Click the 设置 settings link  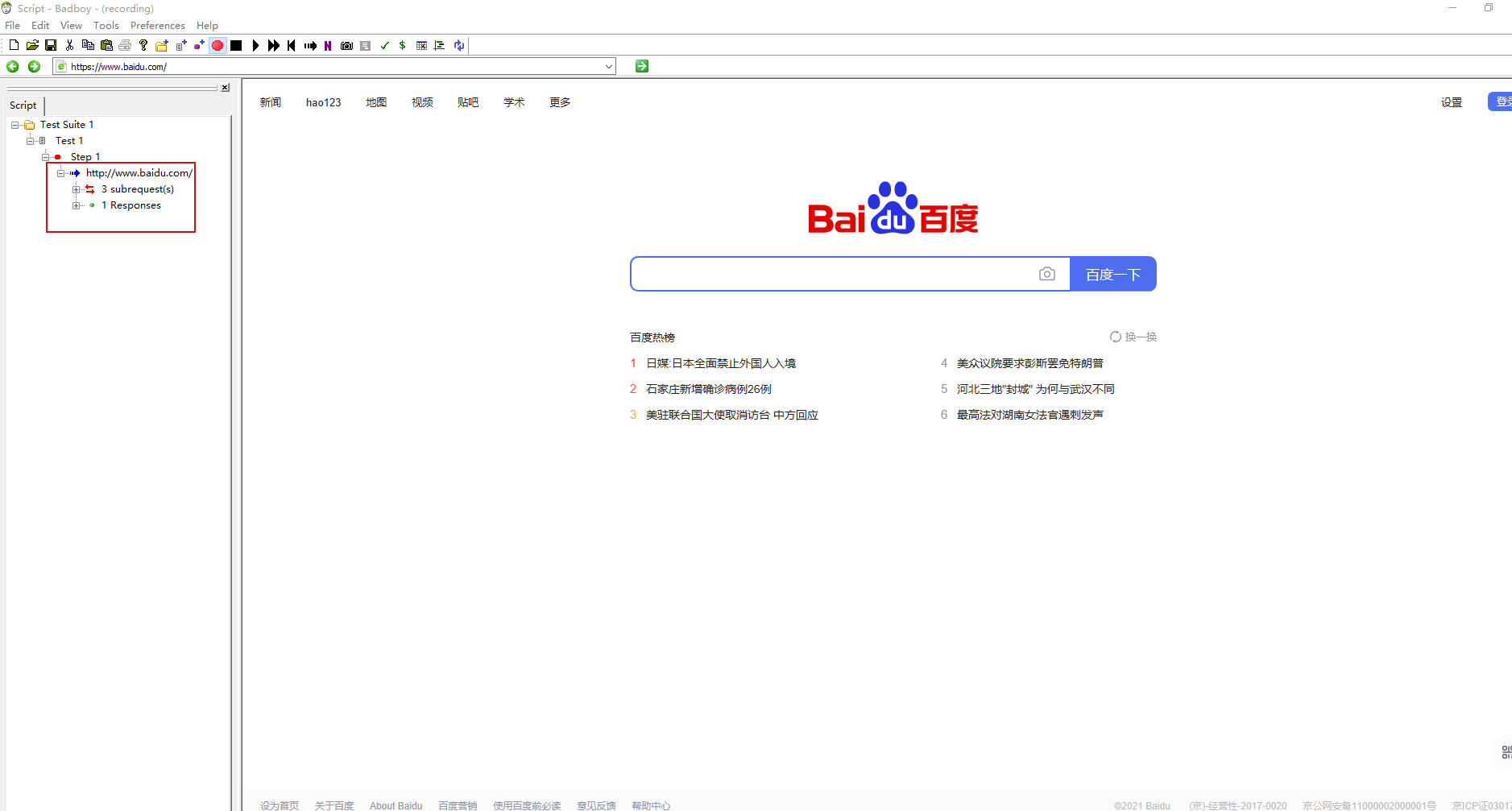(x=1452, y=102)
